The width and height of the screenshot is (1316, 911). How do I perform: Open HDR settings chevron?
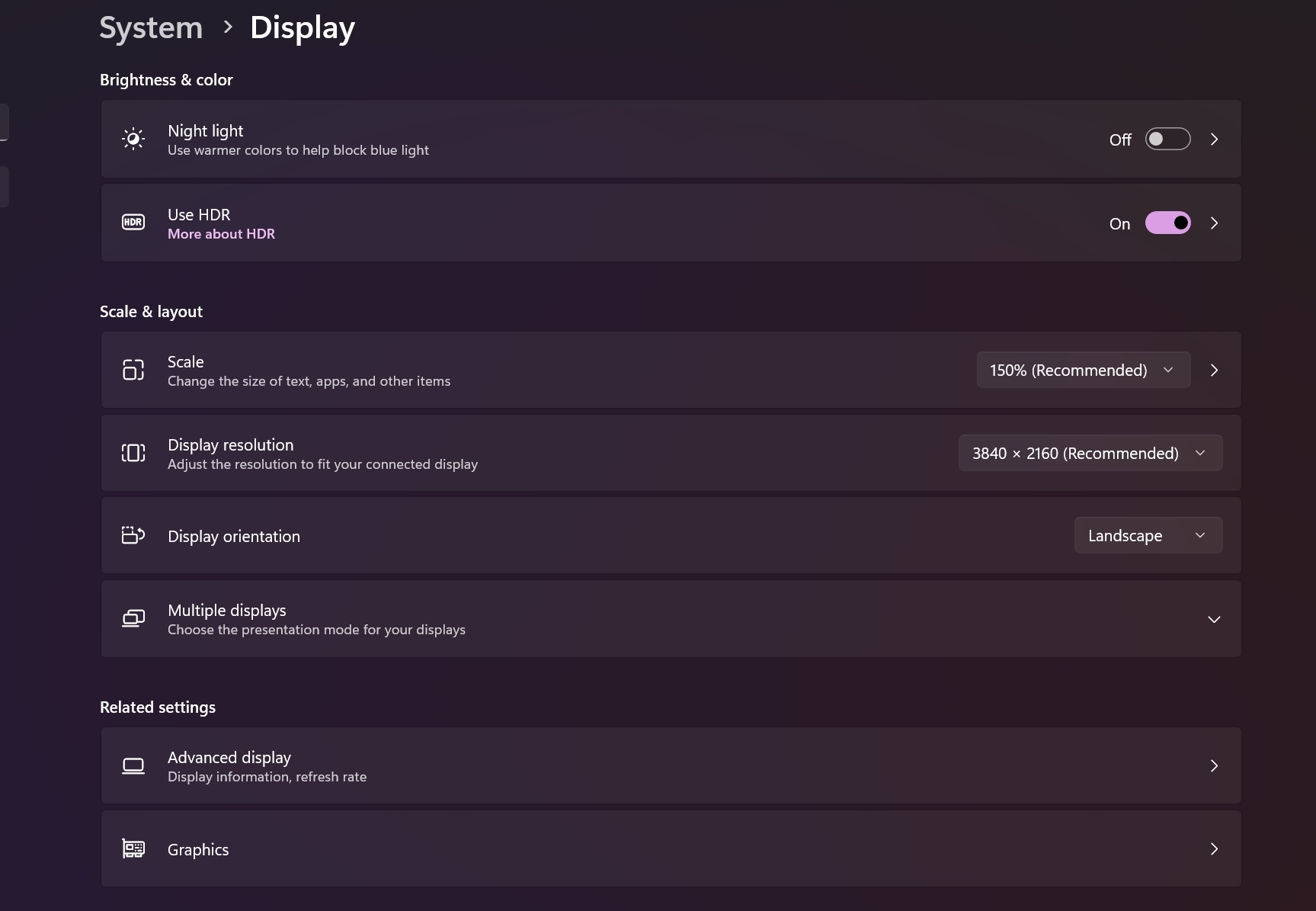[1215, 223]
